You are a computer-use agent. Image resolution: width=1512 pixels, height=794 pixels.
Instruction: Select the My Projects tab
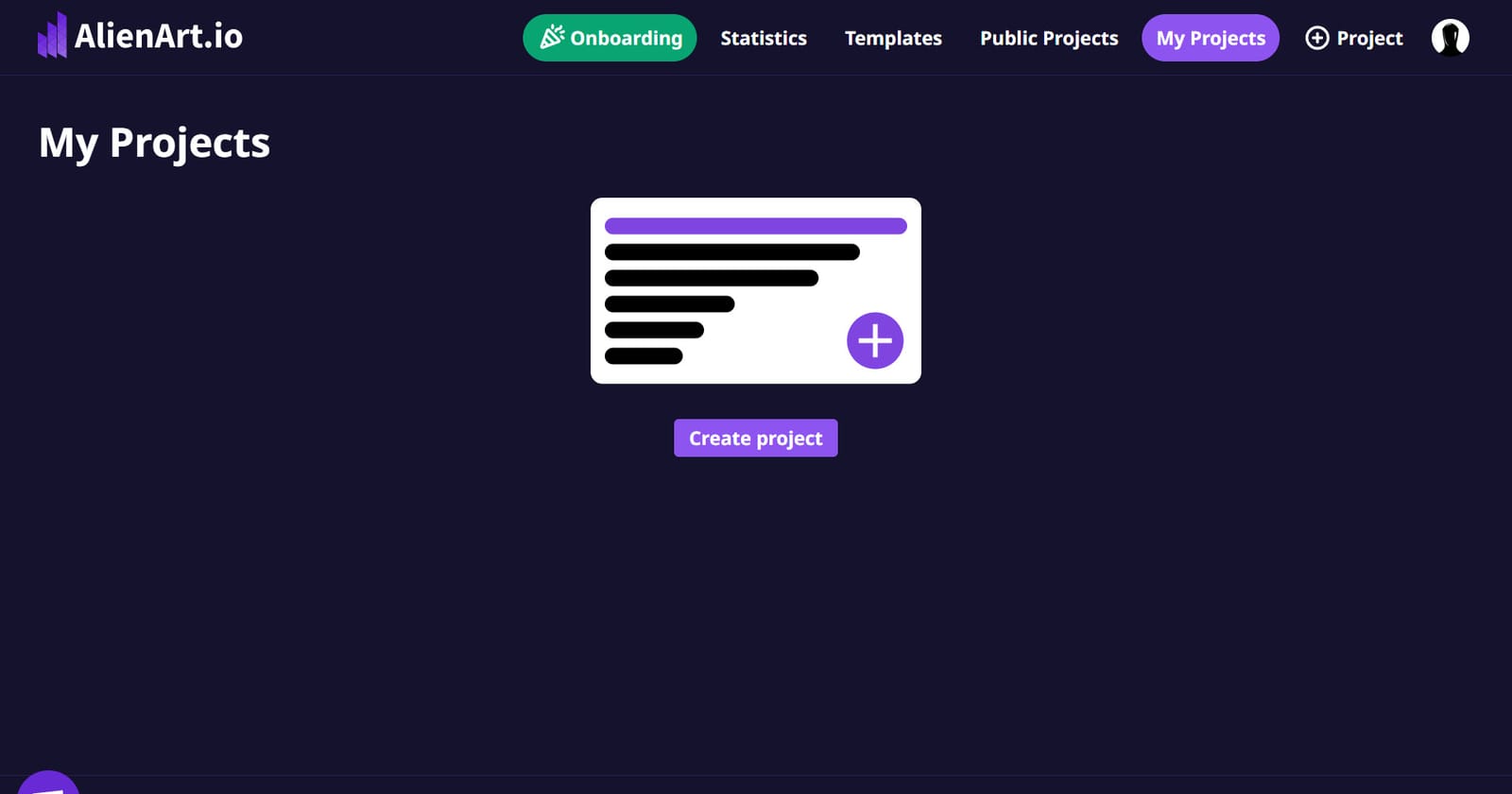[1210, 38]
